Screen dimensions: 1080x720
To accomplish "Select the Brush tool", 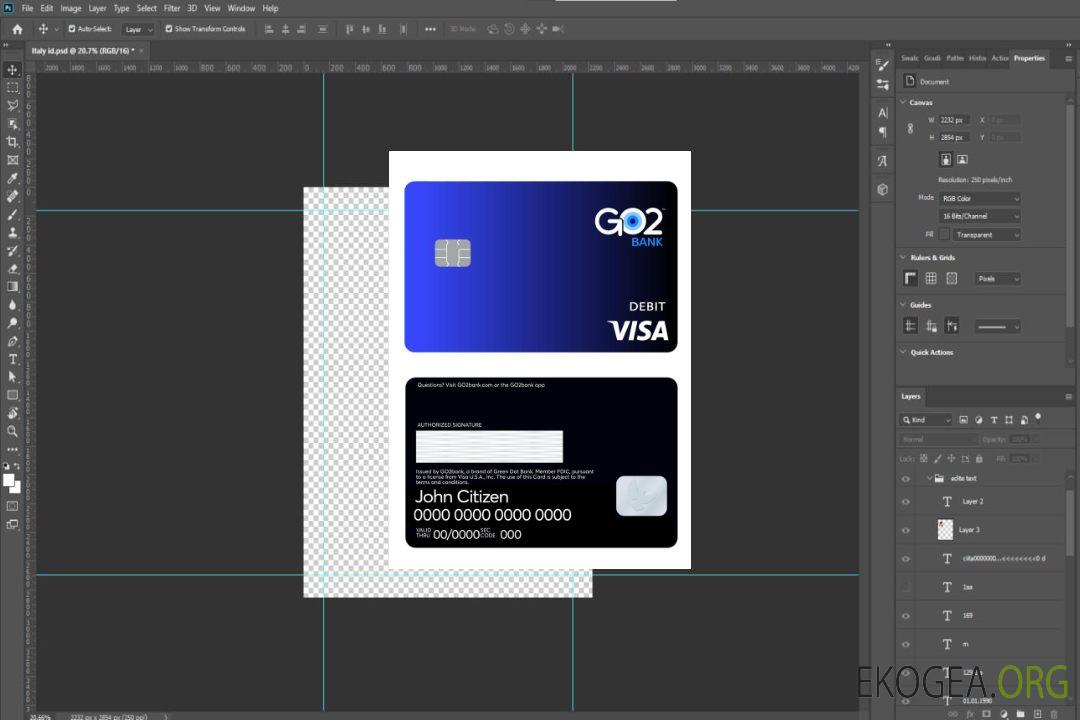I will click(12, 214).
